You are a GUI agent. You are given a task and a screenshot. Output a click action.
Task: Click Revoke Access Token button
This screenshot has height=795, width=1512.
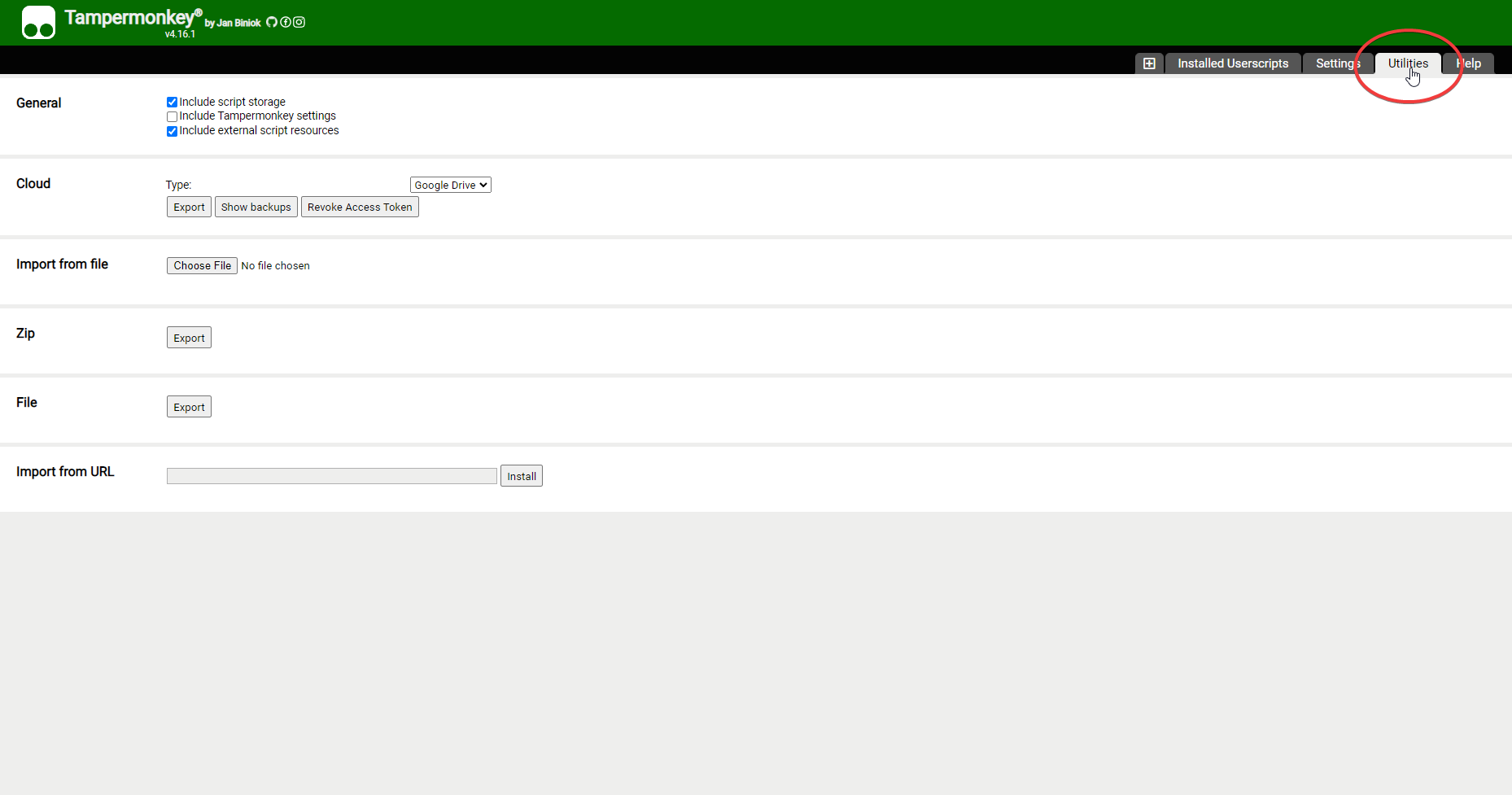tap(360, 207)
